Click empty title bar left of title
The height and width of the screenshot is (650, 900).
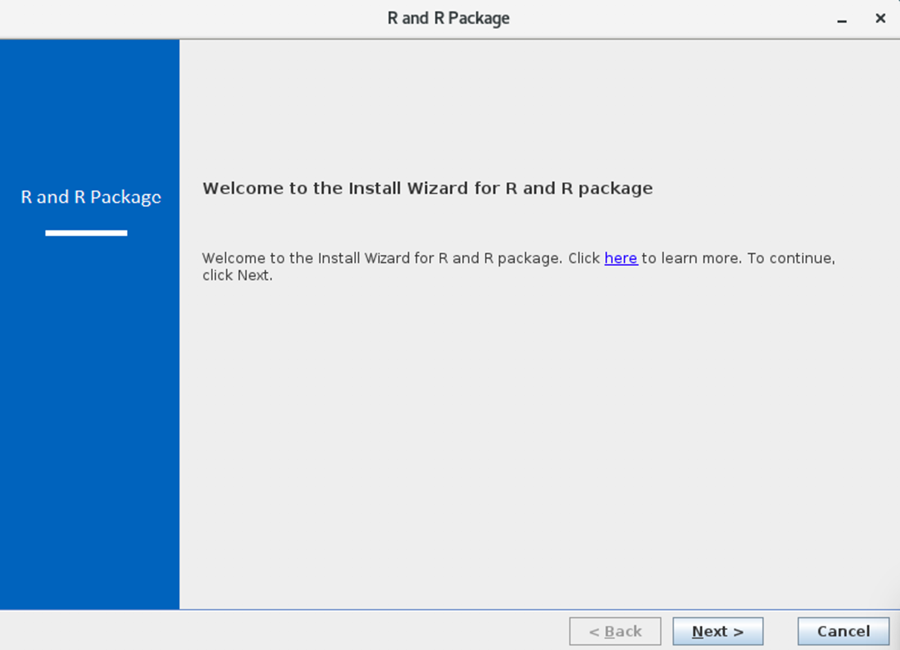[x=200, y=19]
